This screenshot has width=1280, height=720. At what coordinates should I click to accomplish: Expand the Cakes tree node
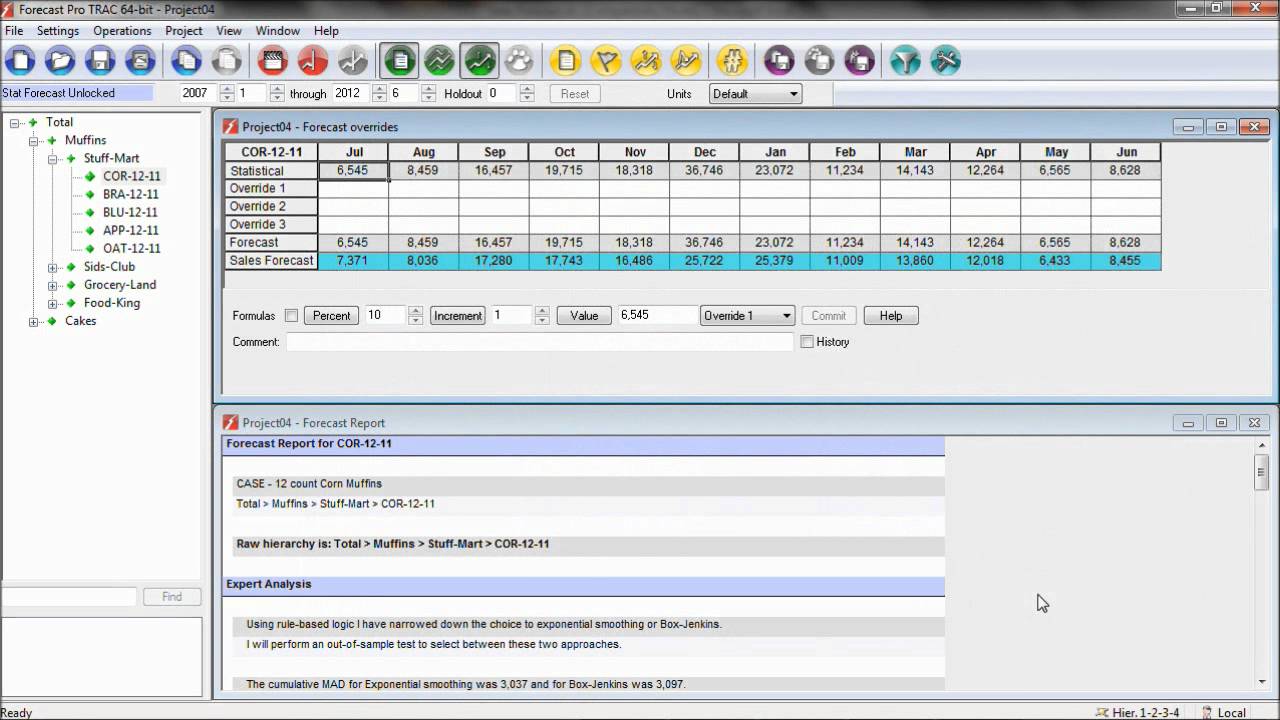(34, 321)
